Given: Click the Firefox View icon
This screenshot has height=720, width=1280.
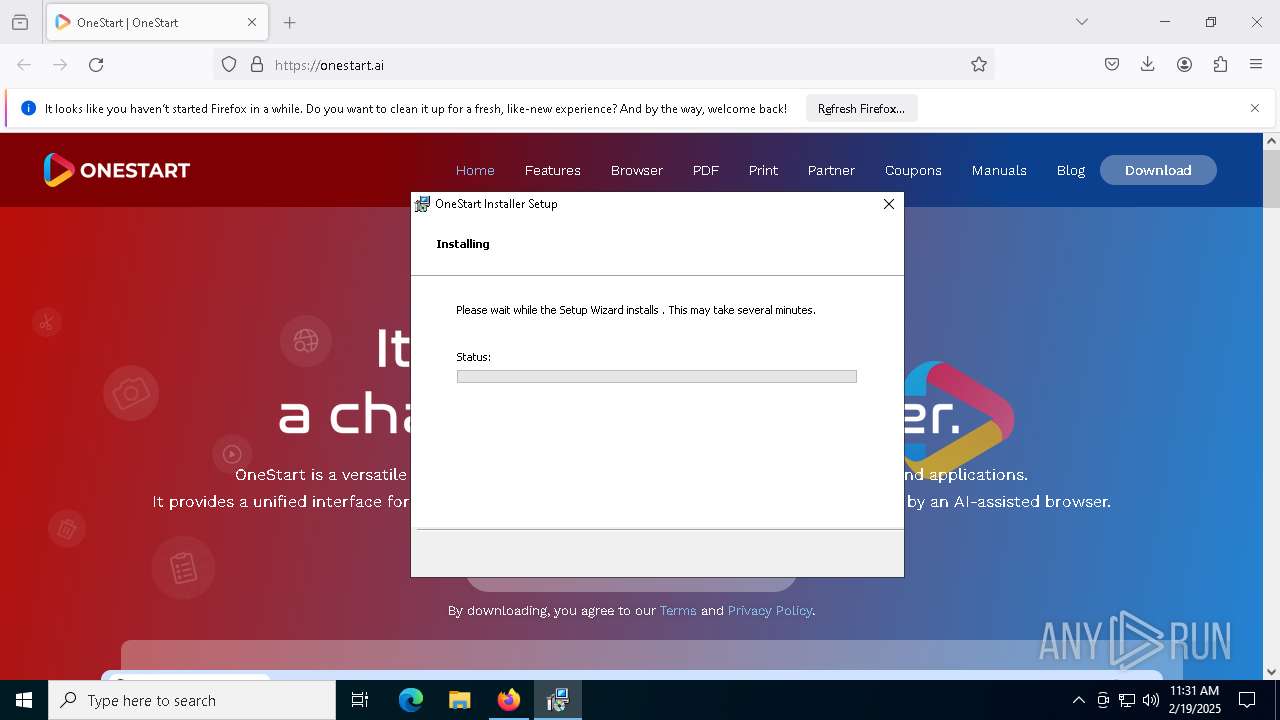Looking at the screenshot, I should 20,22.
